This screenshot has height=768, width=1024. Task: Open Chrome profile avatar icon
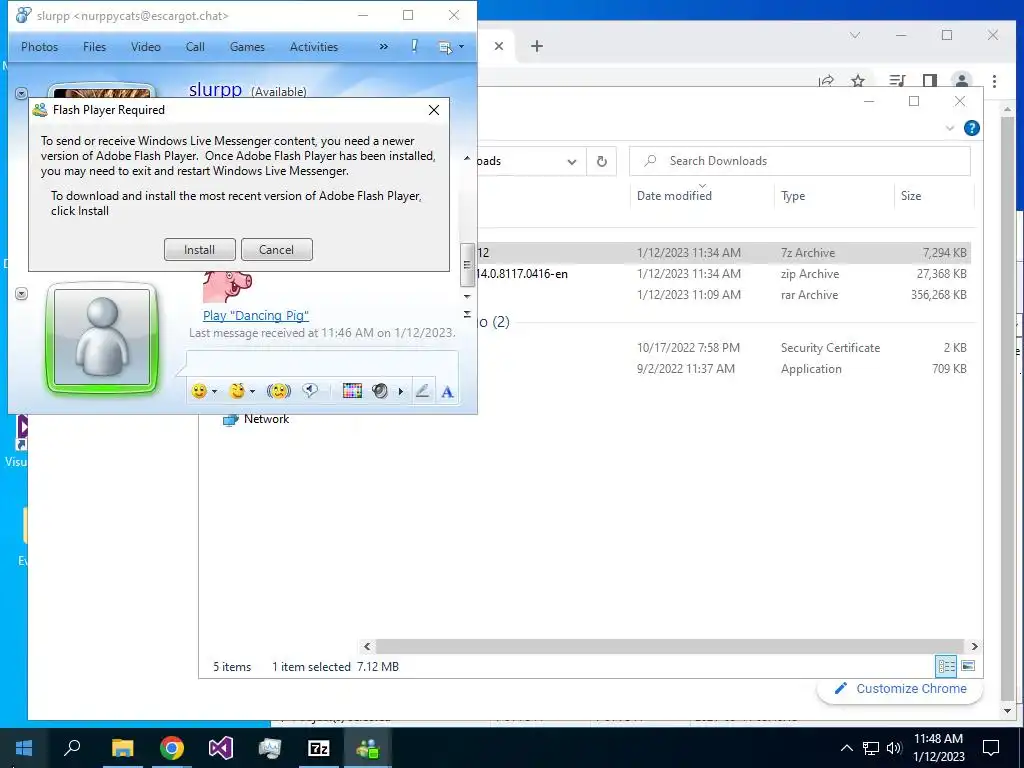961,81
